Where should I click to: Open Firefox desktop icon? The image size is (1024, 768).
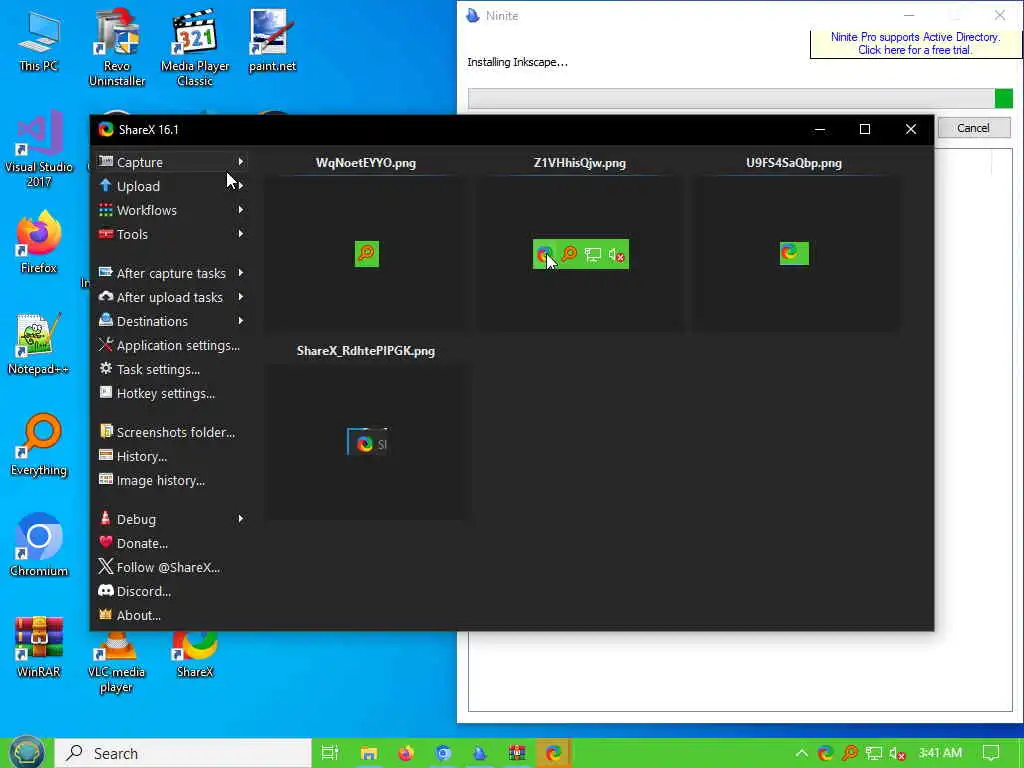coord(39,242)
